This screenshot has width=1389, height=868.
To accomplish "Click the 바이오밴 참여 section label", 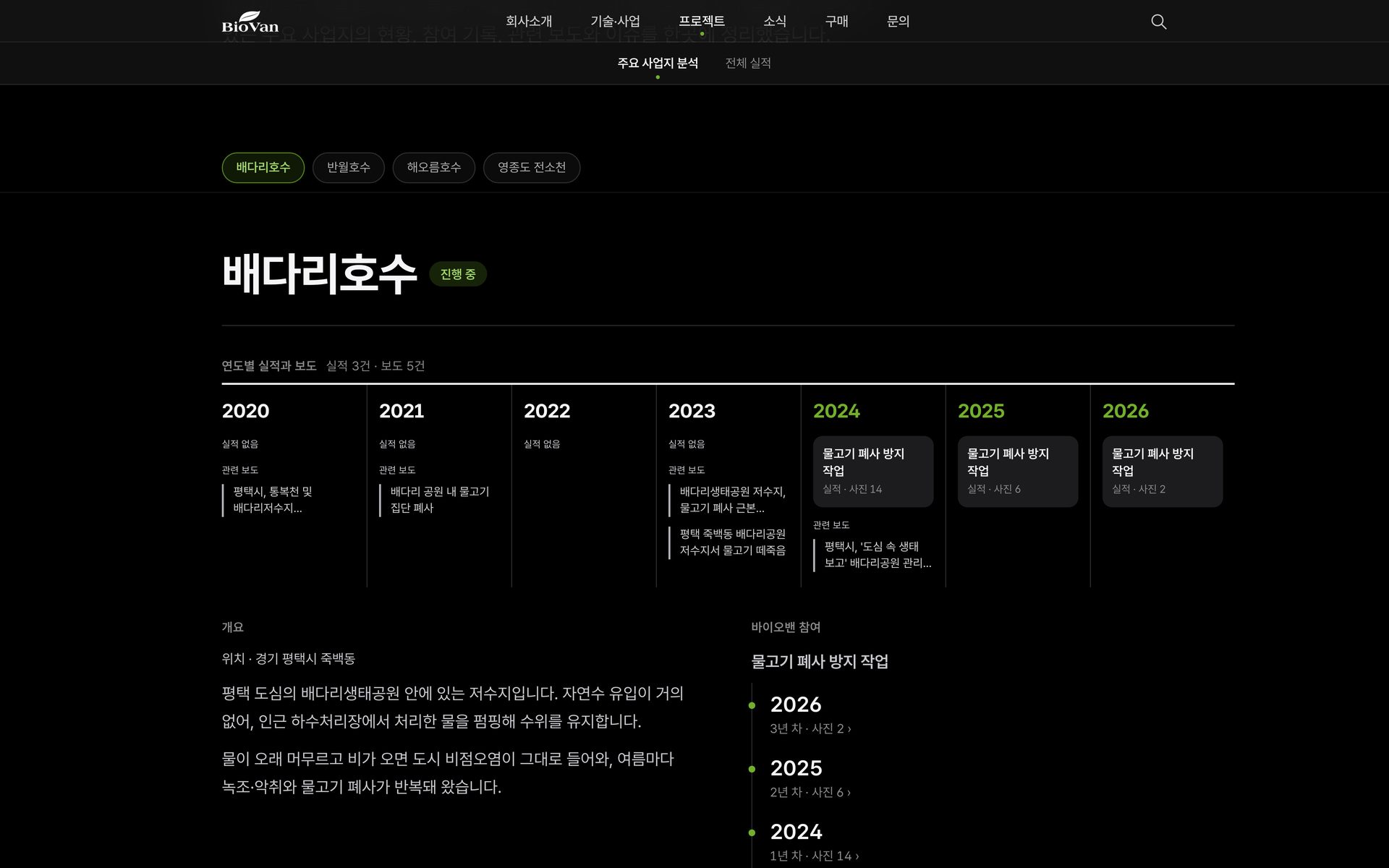I will tap(786, 627).
